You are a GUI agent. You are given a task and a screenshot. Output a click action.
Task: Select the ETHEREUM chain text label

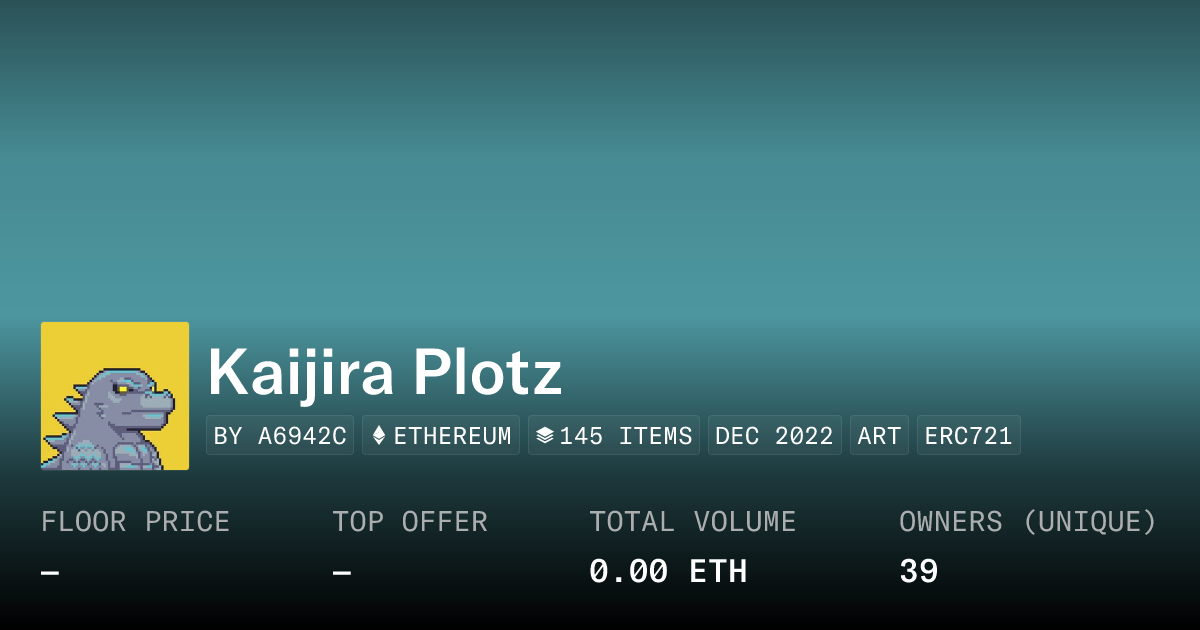click(x=452, y=436)
